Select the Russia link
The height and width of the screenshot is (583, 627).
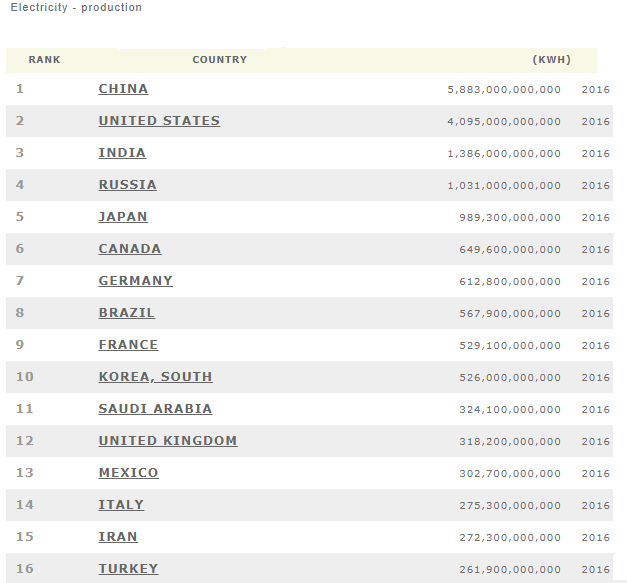(x=127, y=185)
